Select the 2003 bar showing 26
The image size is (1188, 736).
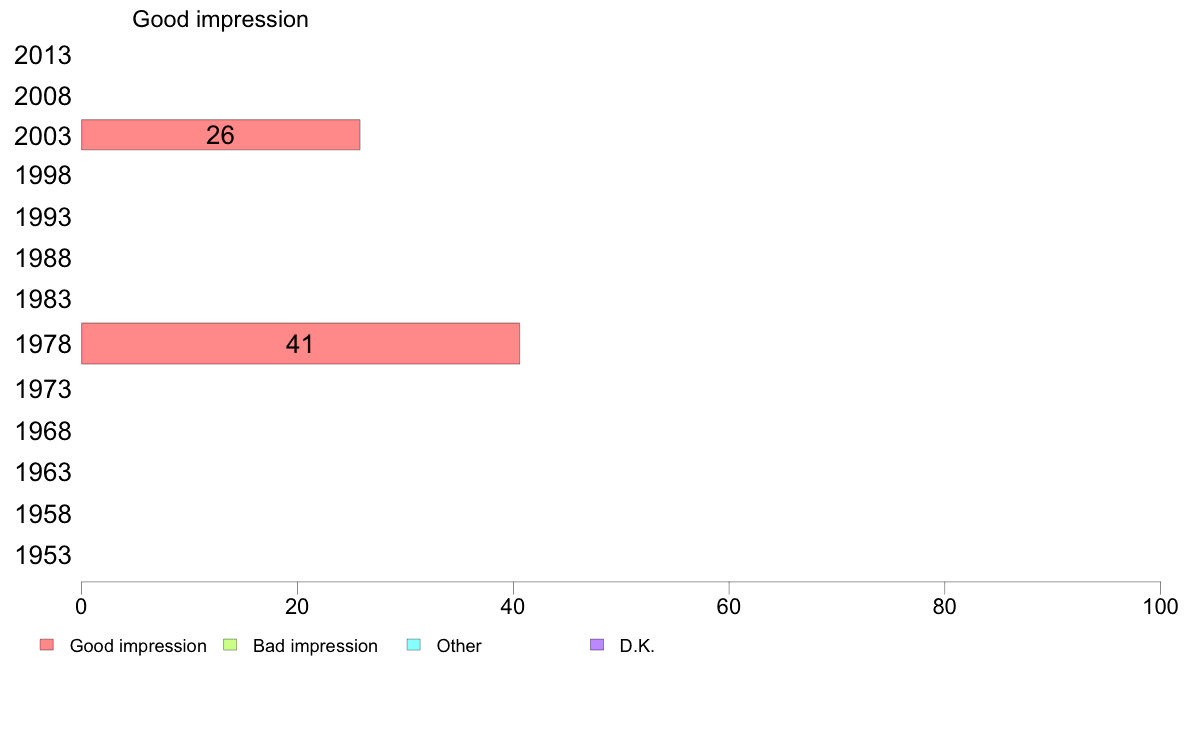[x=220, y=135]
